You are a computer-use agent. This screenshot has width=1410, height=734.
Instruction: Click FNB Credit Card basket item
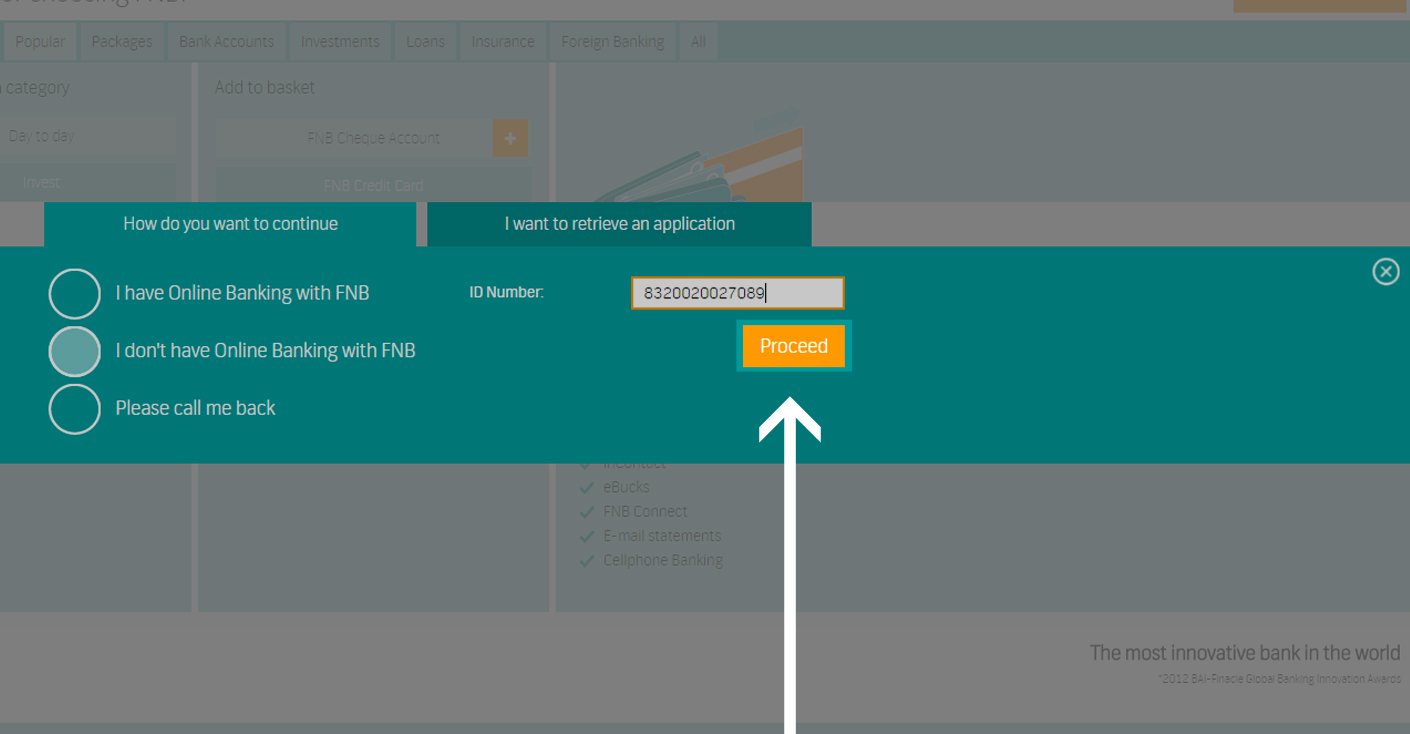(x=373, y=185)
